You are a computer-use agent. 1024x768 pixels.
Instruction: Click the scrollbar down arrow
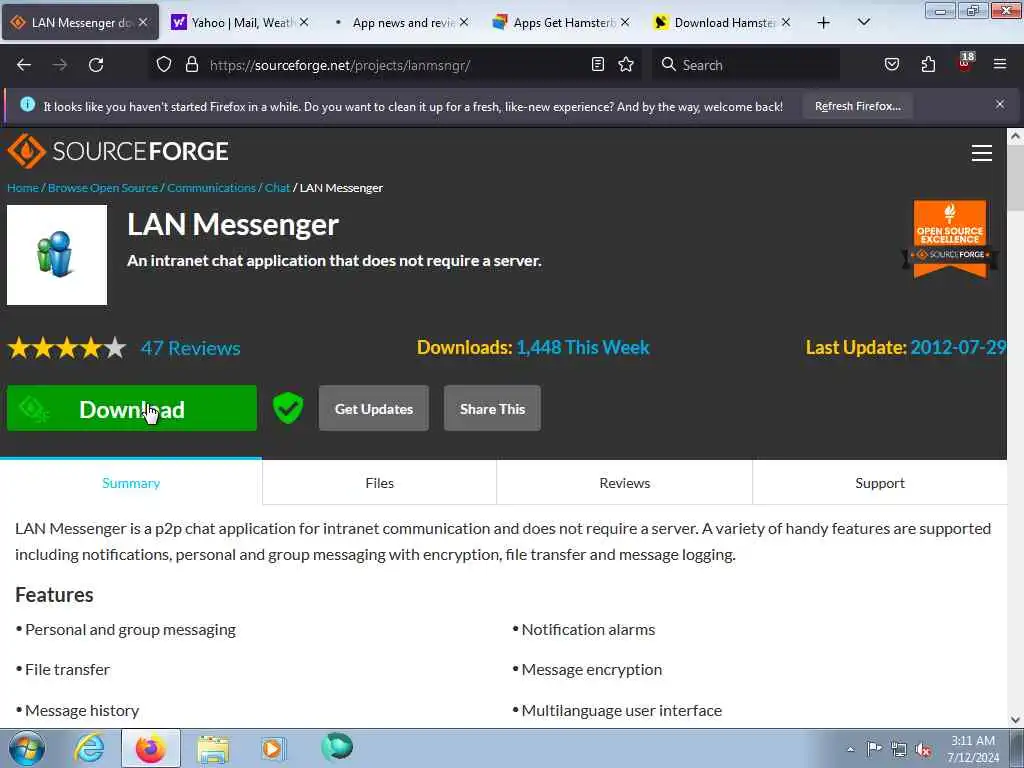[1015, 720]
